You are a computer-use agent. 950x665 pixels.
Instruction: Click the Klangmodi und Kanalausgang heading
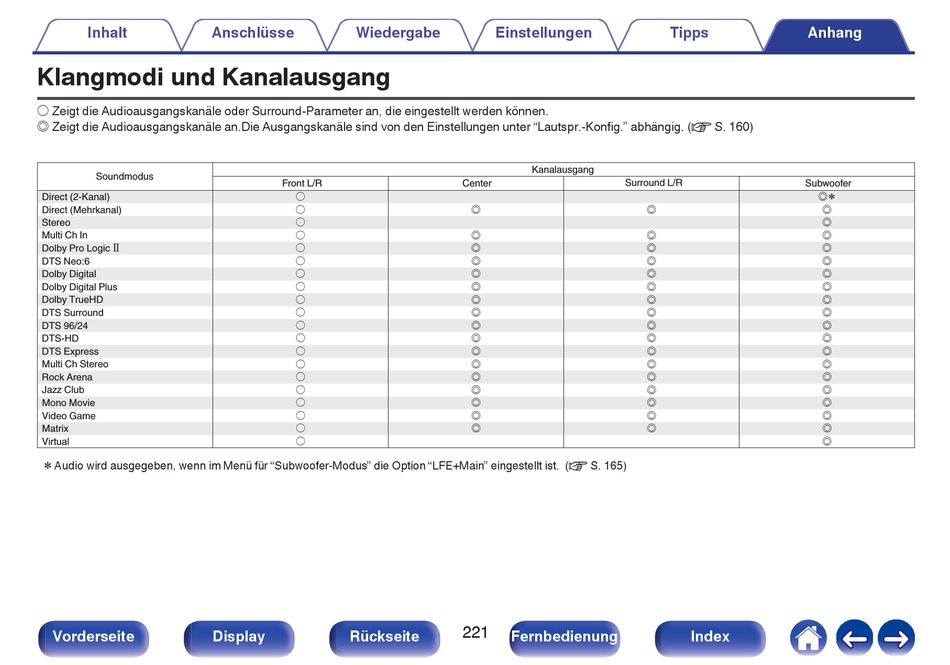click(x=213, y=78)
